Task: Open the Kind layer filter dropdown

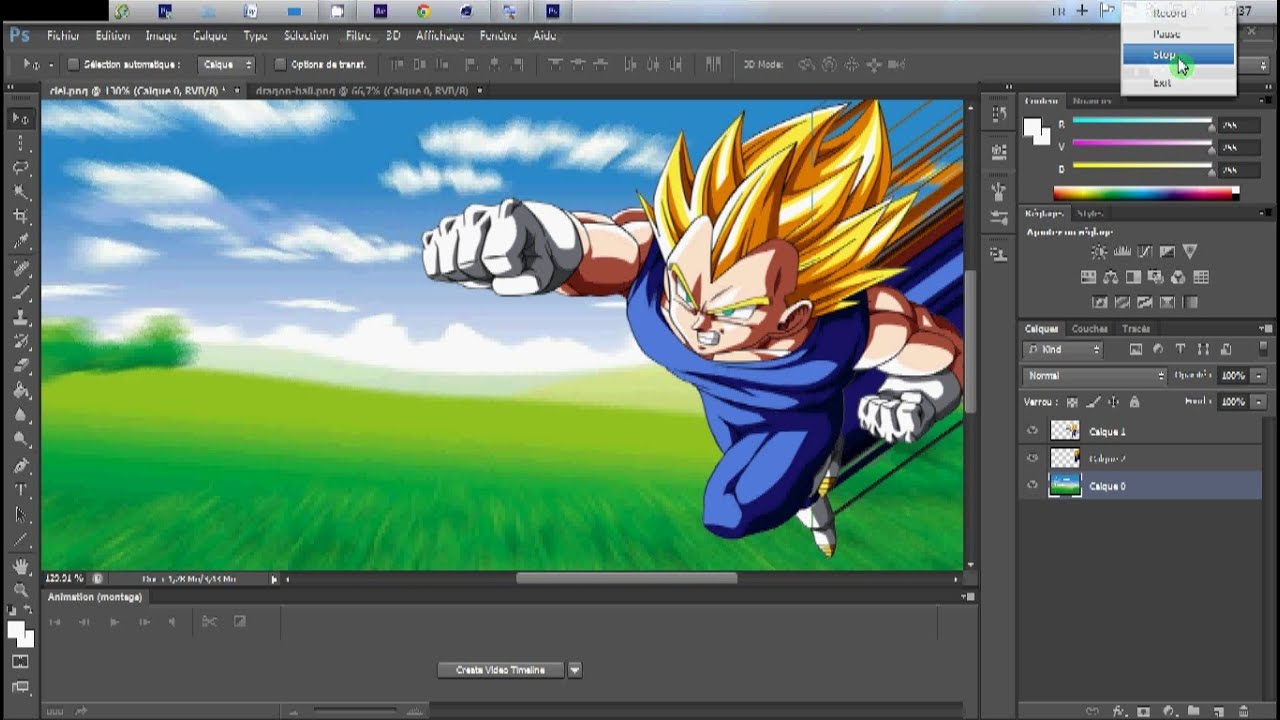Action: pos(1062,349)
